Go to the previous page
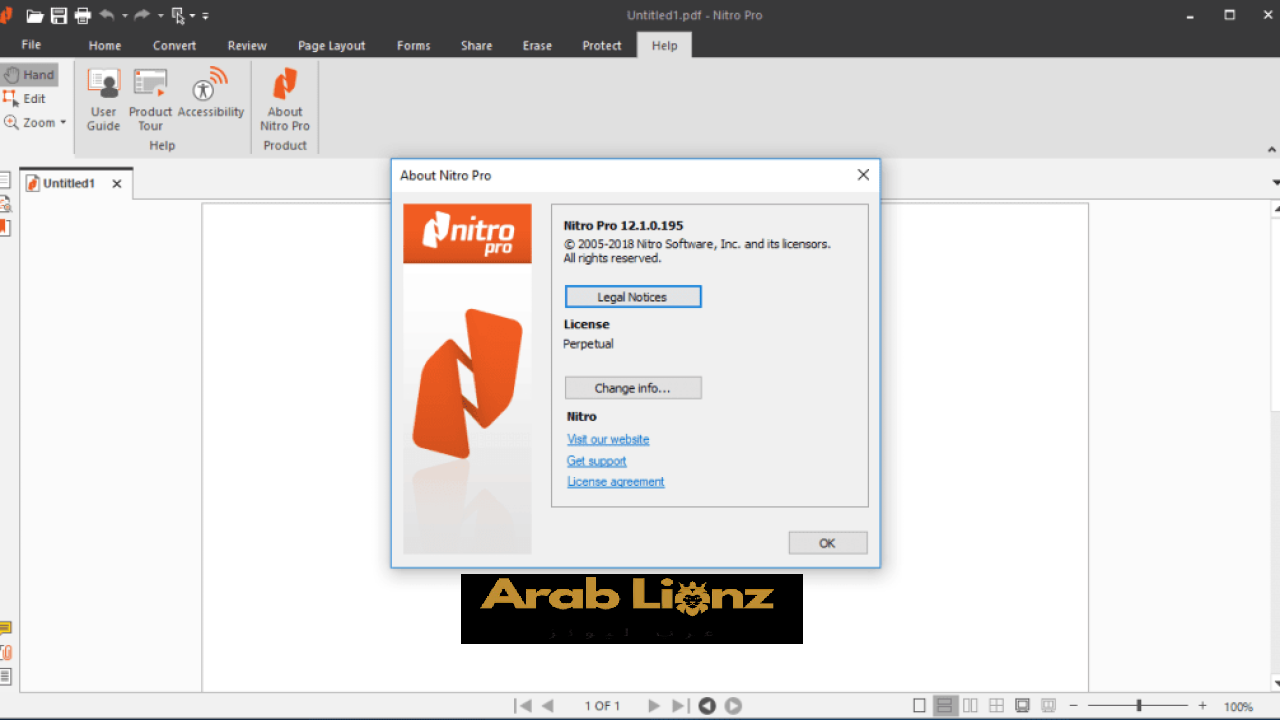Image resolution: width=1280 pixels, height=720 pixels. [547, 706]
